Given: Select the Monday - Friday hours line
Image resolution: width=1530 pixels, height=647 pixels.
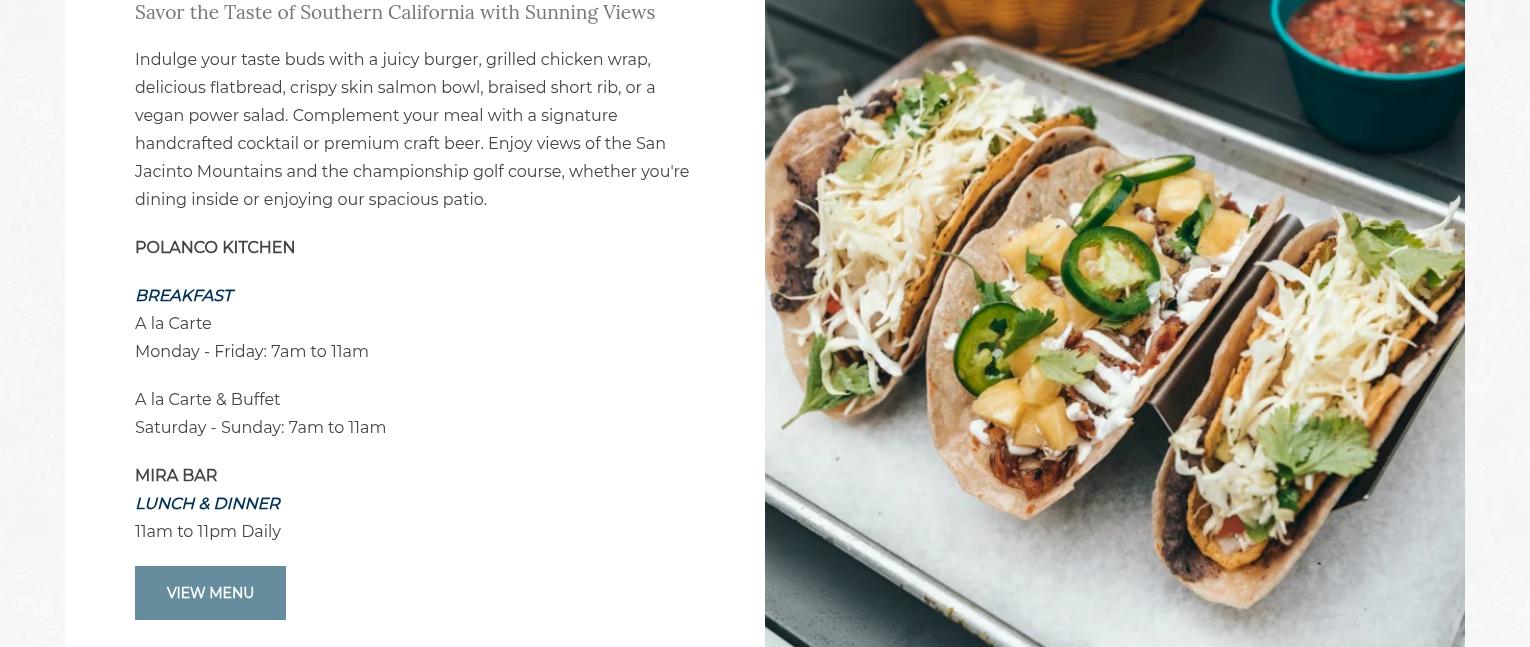Looking at the screenshot, I should (x=252, y=351).
